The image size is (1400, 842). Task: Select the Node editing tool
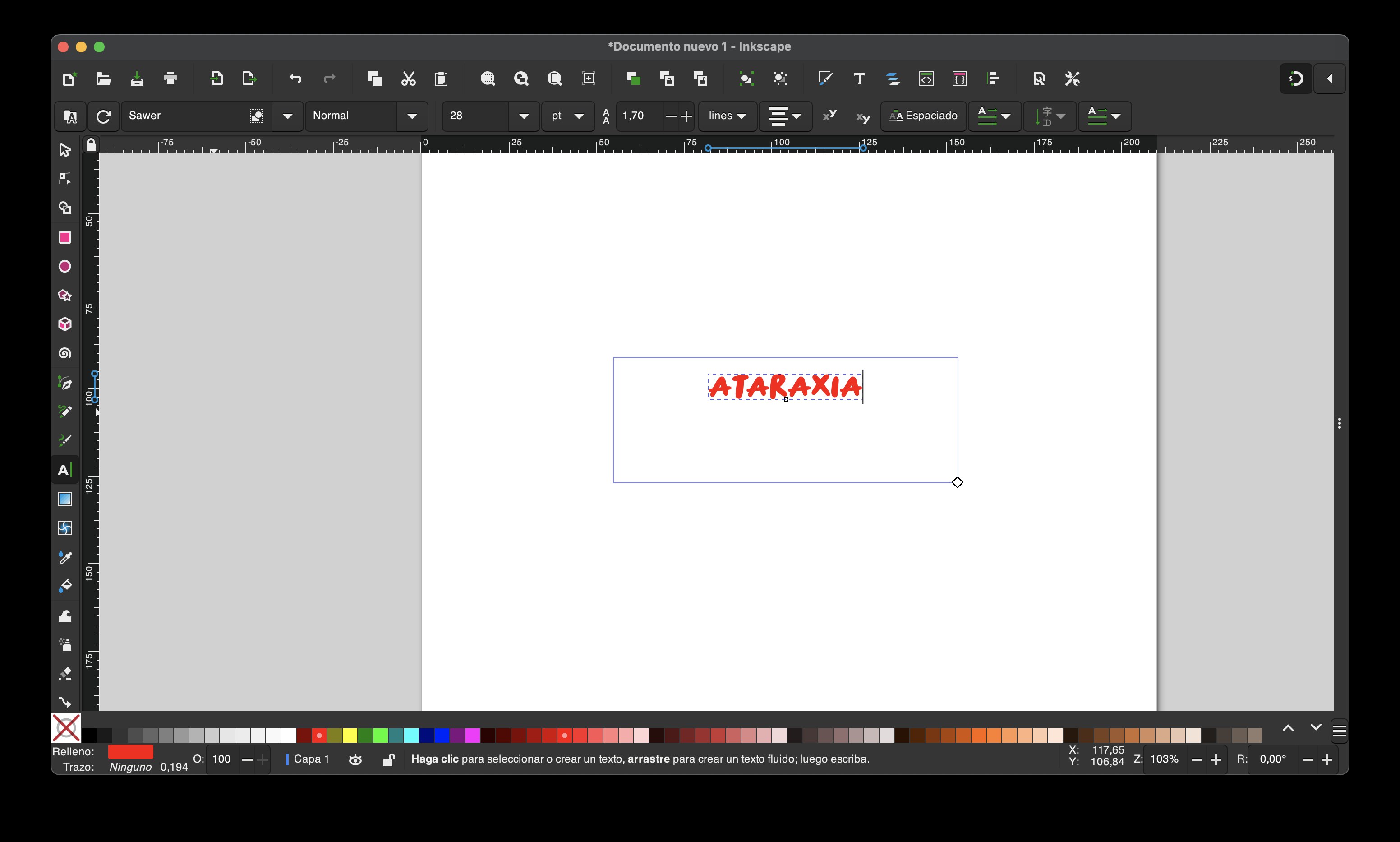pyautogui.click(x=64, y=179)
